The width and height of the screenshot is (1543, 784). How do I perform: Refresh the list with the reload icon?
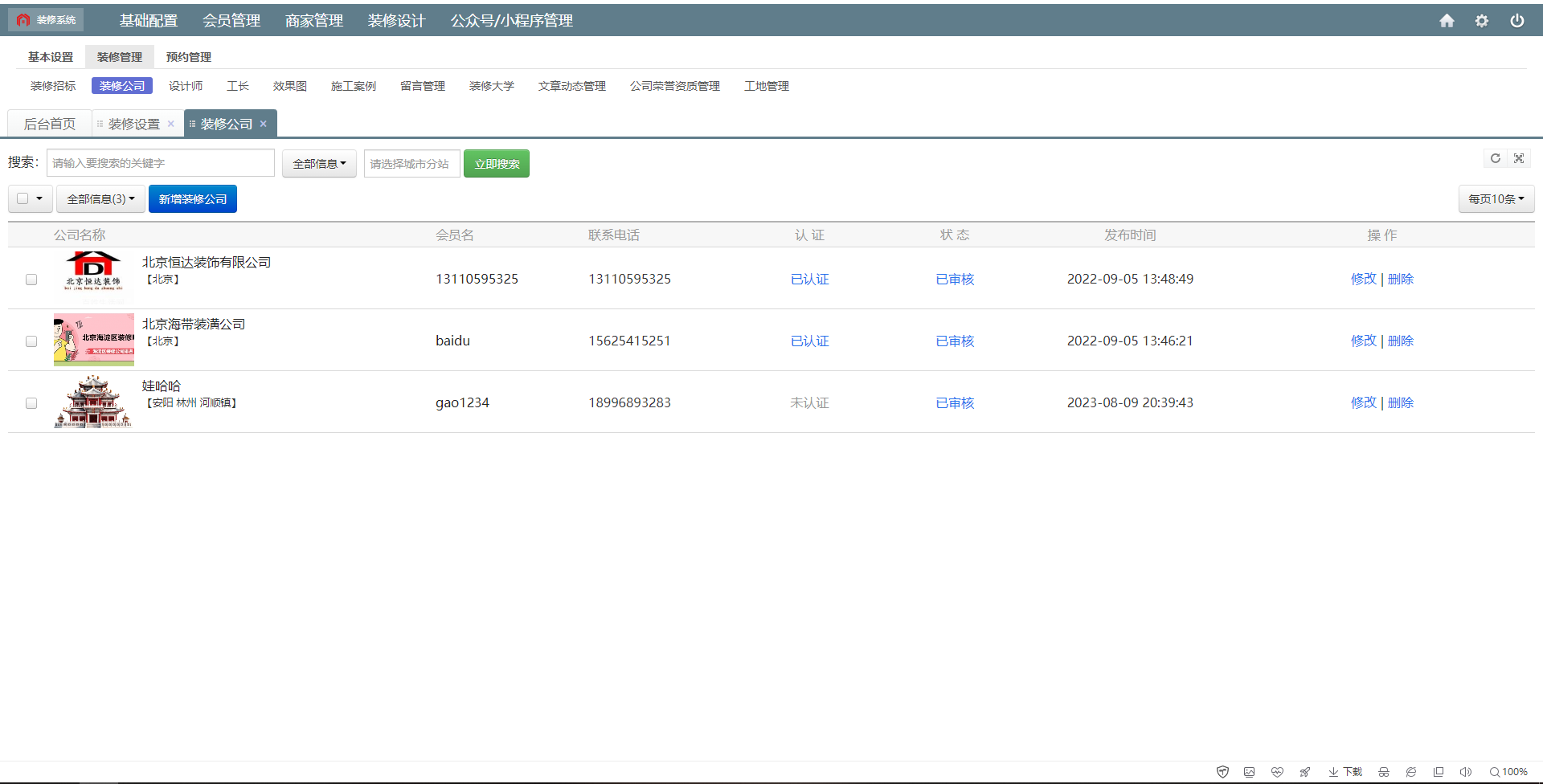tap(1496, 158)
